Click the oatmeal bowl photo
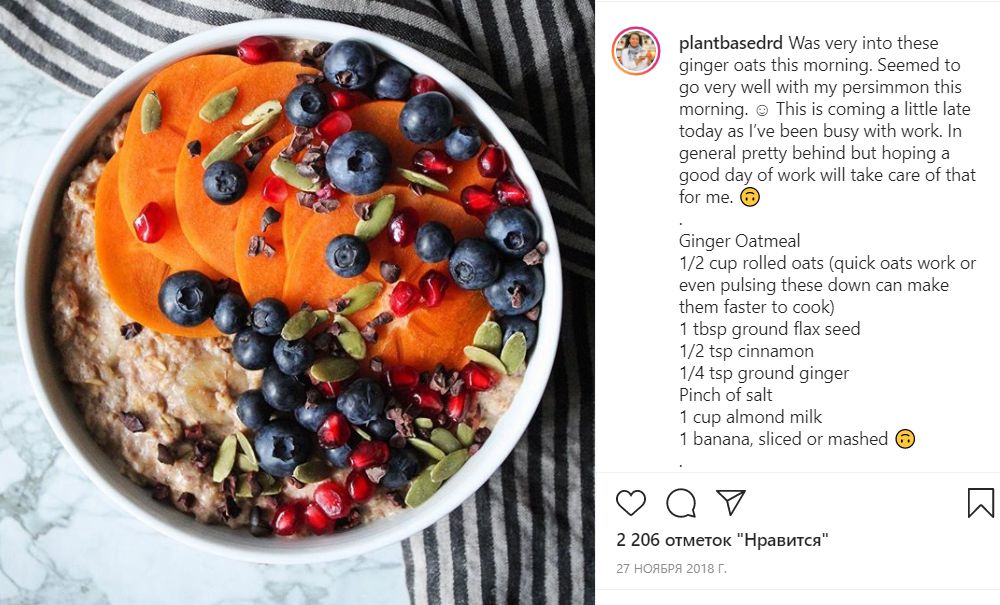 point(297,302)
